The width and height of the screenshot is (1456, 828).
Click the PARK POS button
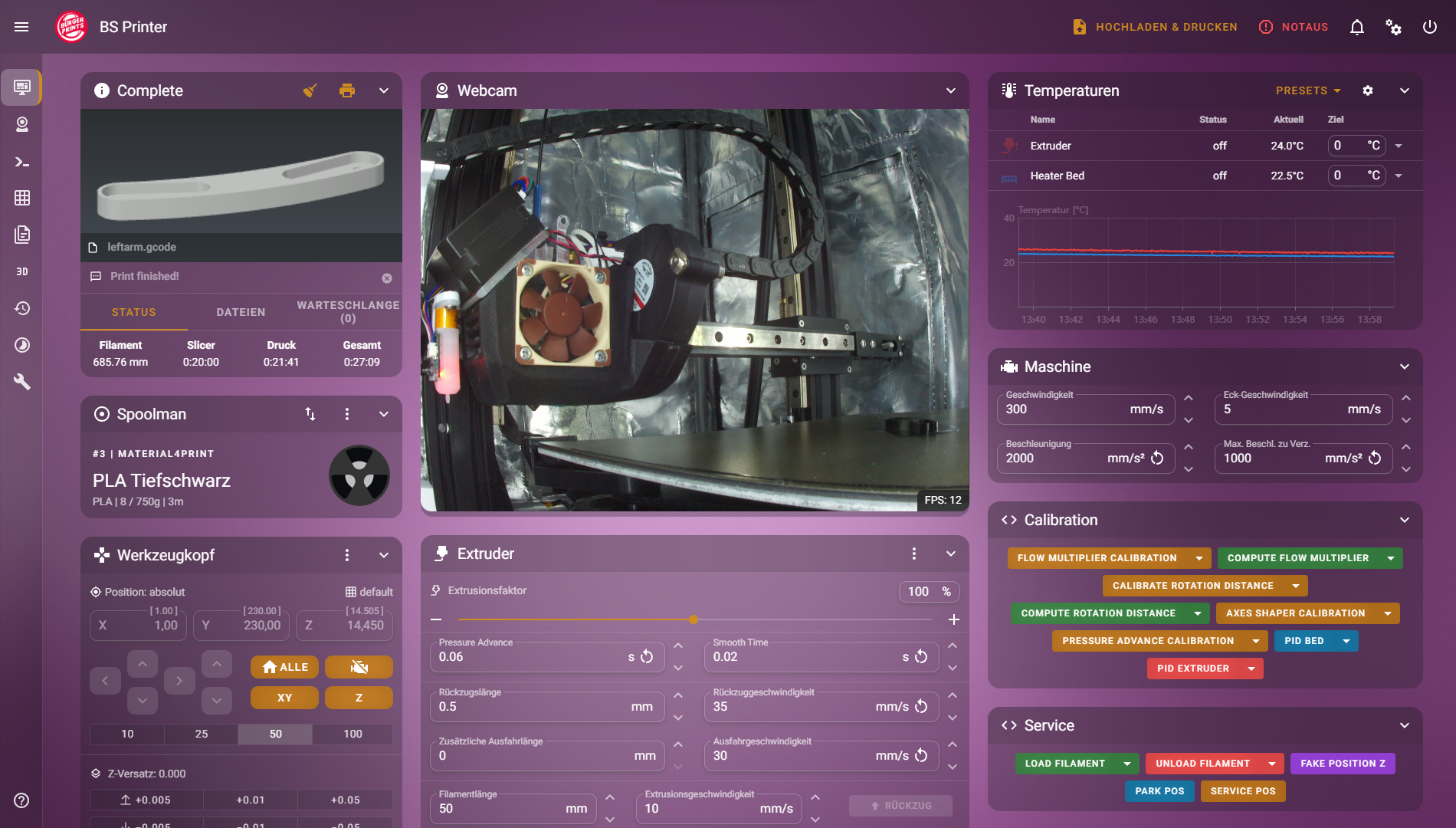pyautogui.click(x=1159, y=791)
